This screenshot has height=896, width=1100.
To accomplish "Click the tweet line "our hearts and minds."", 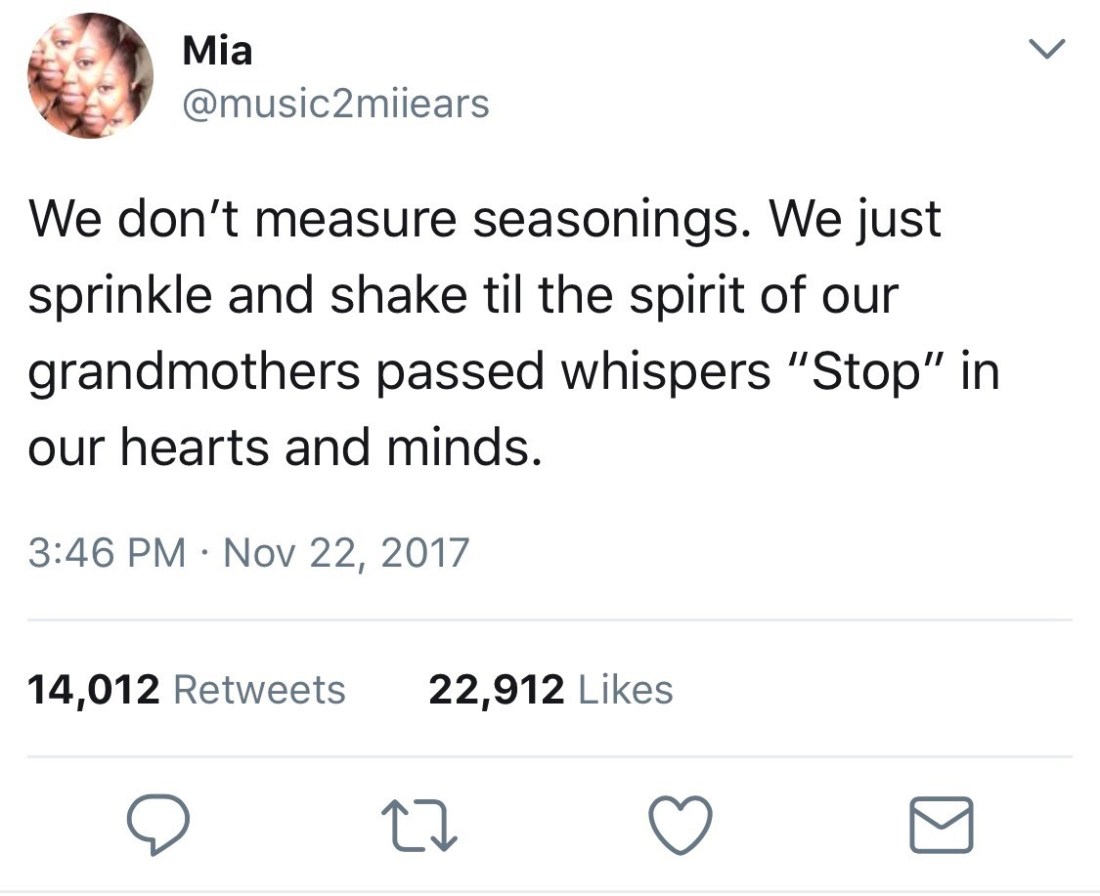I will tap(285, 446).
